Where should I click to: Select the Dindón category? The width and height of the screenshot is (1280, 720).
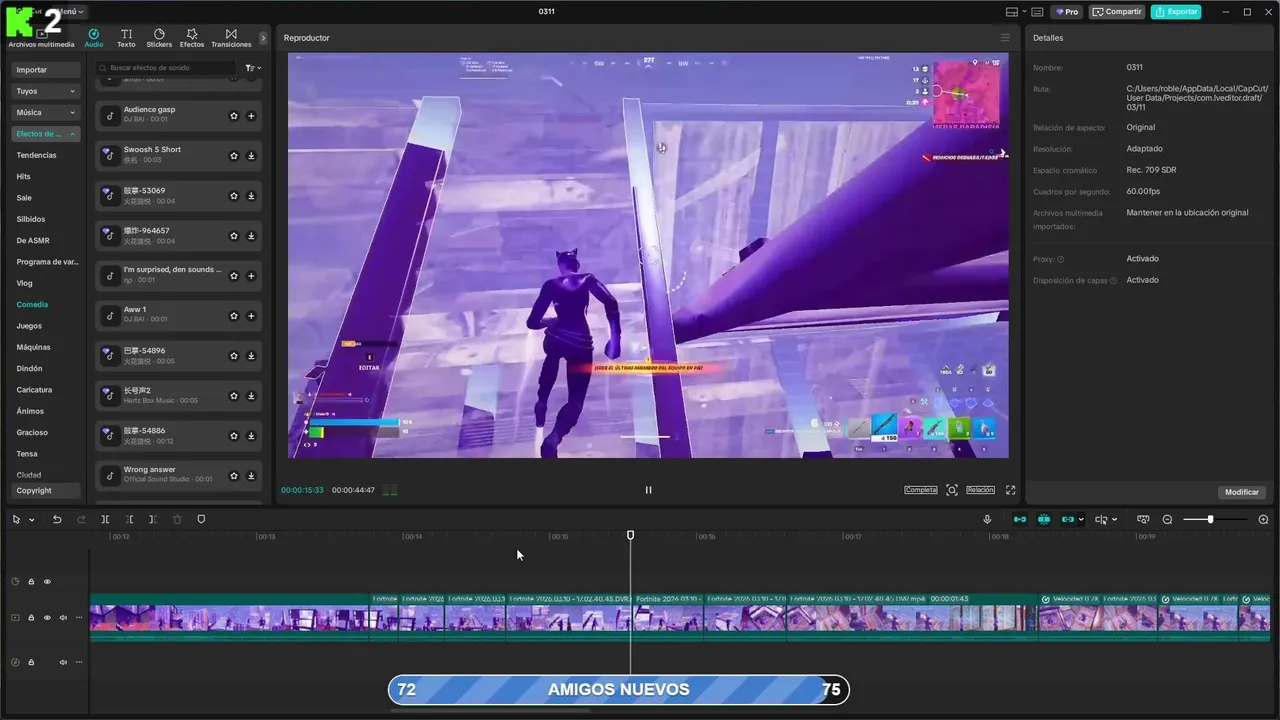tap(30, 368)
